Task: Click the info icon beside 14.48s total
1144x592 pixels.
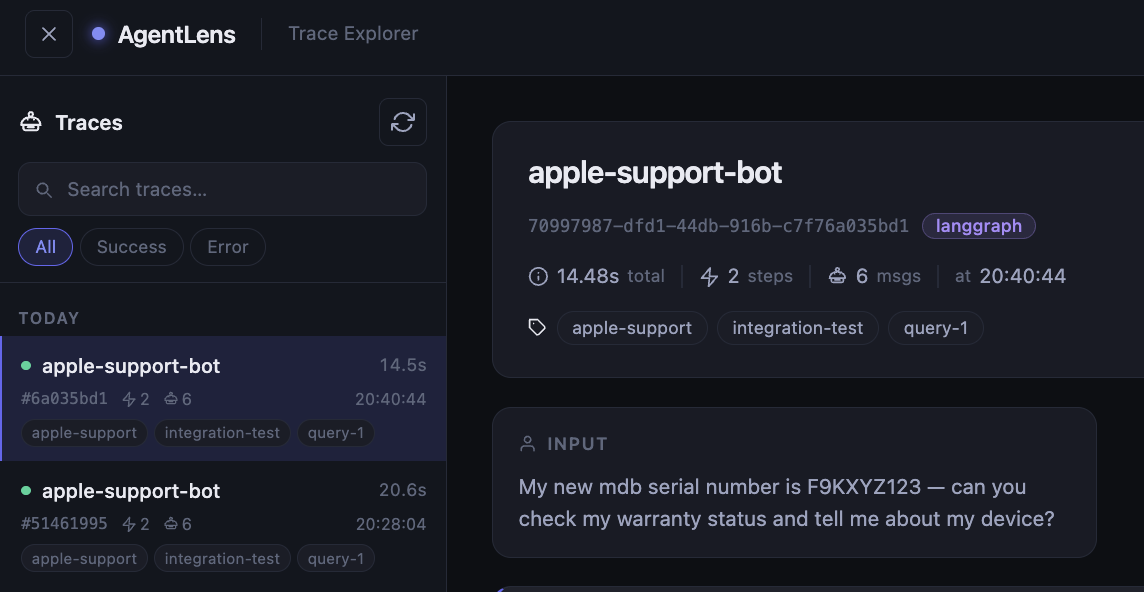Action: coord(538,277)
